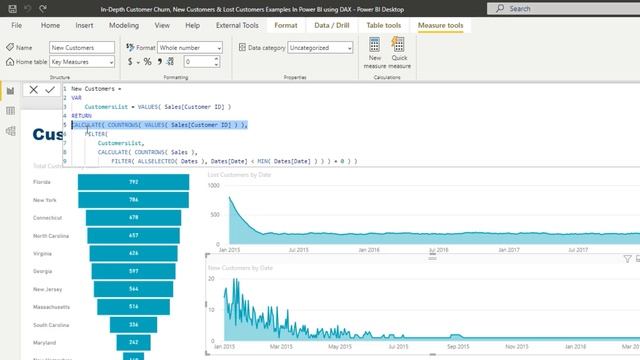The height and width of the screenshot is (360, 640).
Task: Click the Maryland bar in funnel
Action: pyautogui.click(x=133, y=342)
